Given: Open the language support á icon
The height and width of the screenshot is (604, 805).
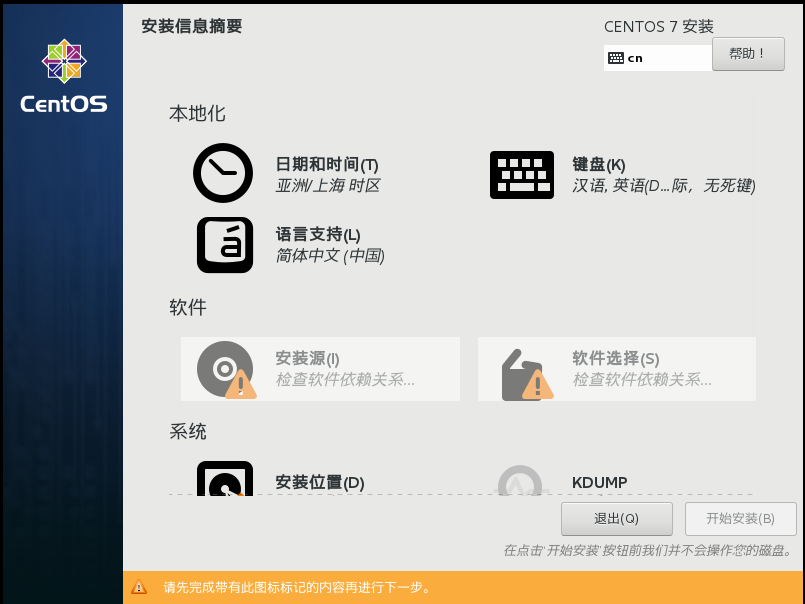Looking at the screenshot, I should pyautogui.click(x=225, y=245).
